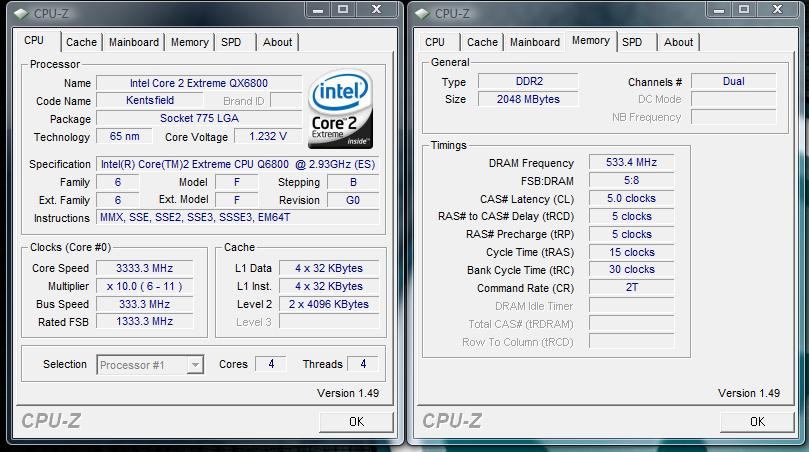The width and height of the screenshot is (809, 452).
Task: Click OK button in left CPU-Z window
Action: 357,422
